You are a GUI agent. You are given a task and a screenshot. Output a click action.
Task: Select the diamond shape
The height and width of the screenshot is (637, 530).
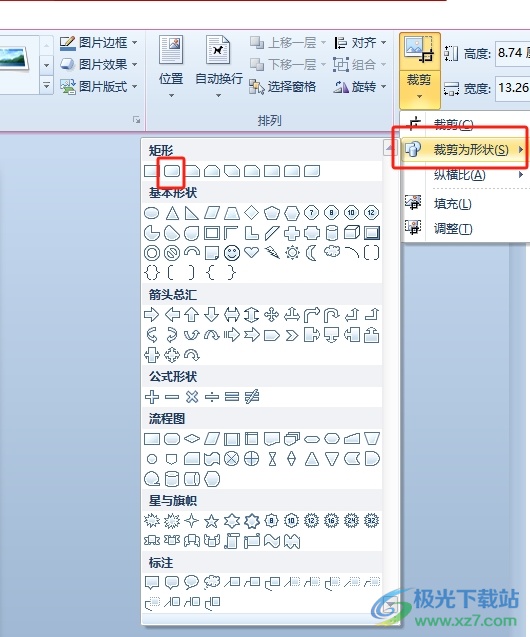[251, 212]
